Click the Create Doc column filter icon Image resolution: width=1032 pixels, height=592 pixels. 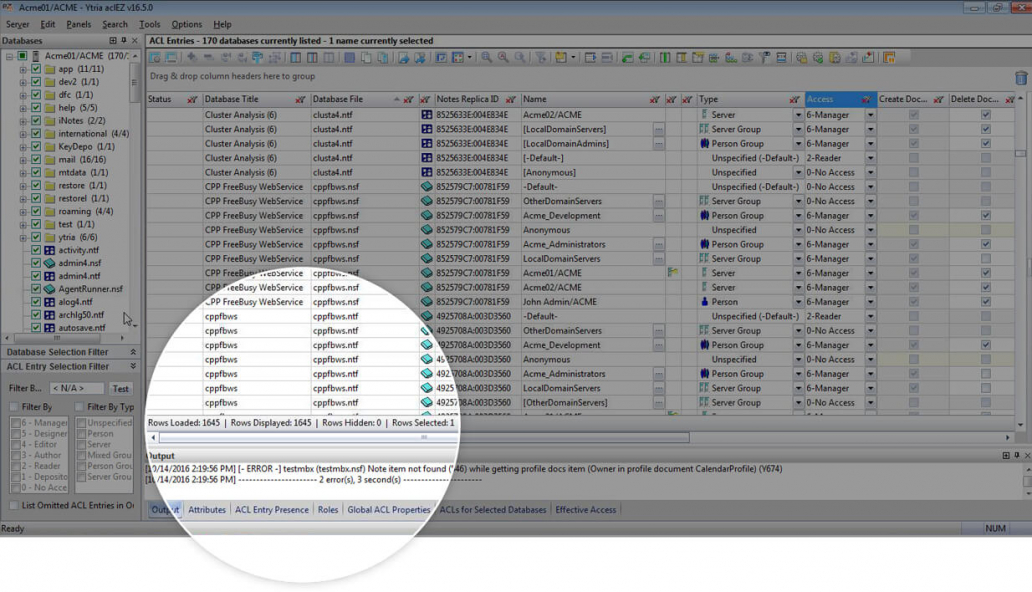coord(939,99)
